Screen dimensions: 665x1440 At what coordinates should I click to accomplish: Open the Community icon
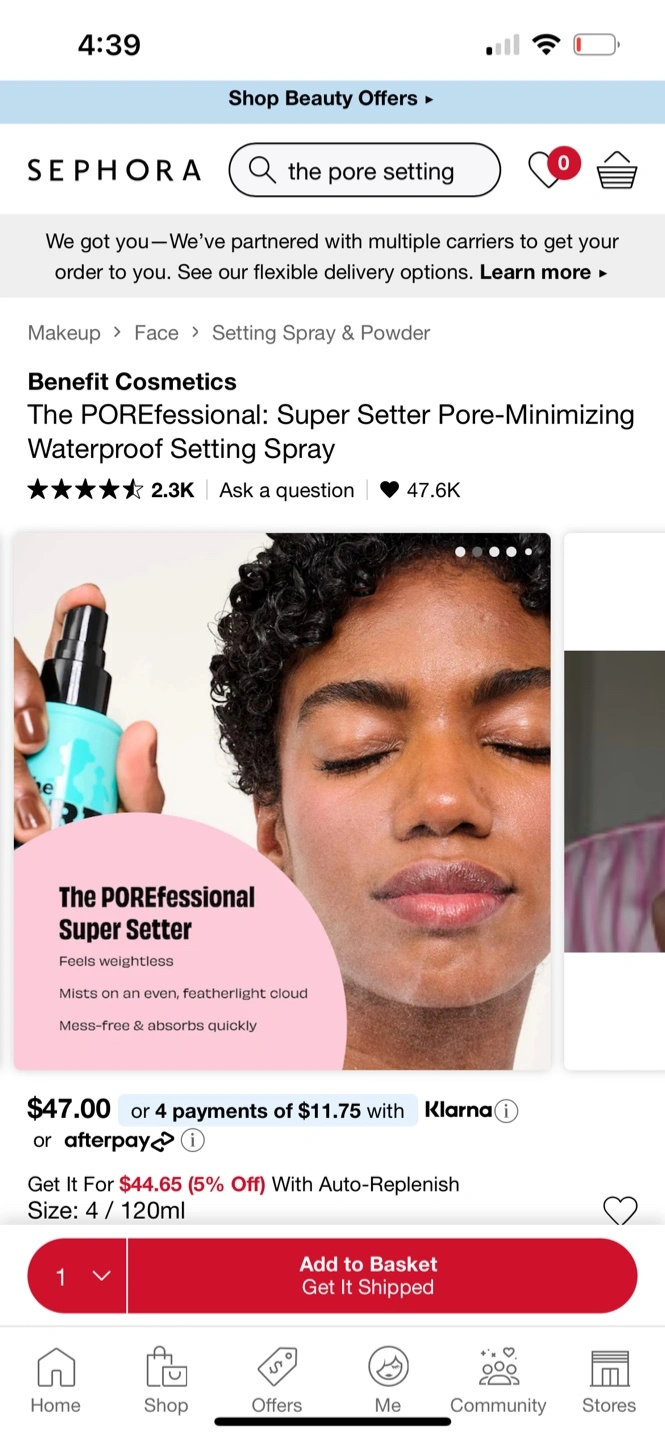coord(498,1366)
